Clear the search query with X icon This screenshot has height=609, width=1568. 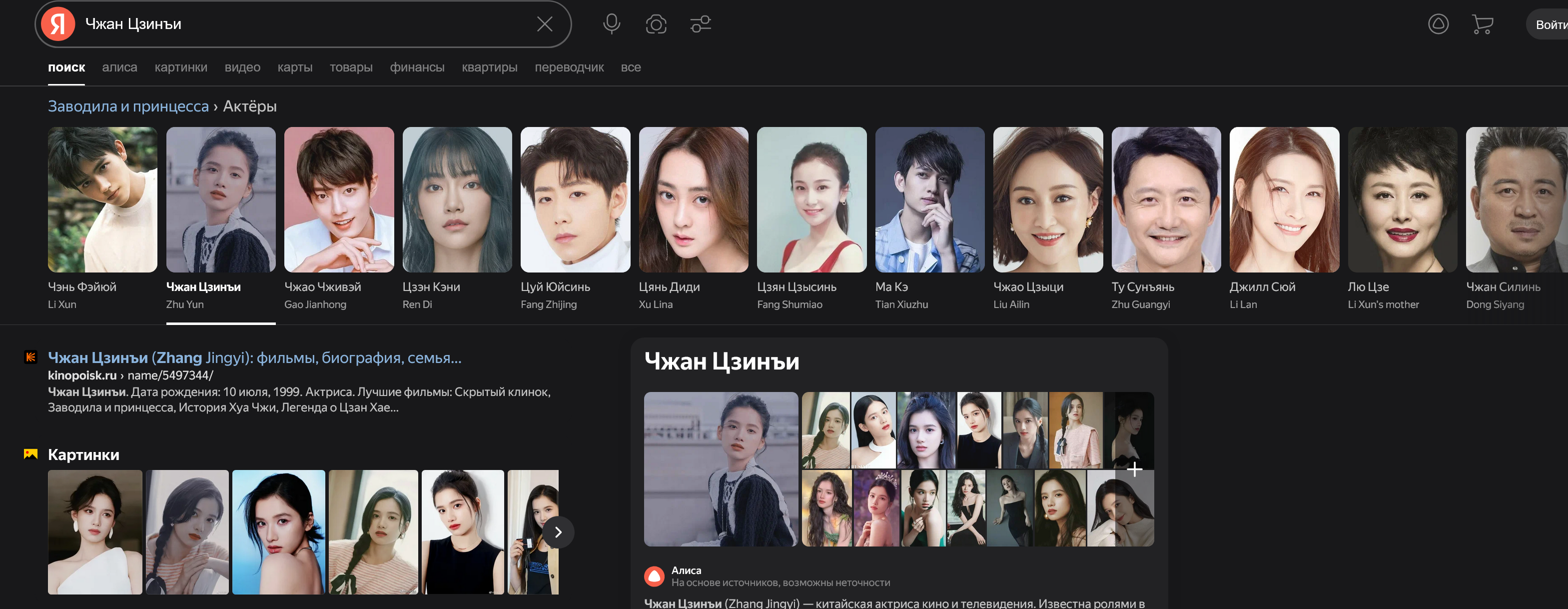coord(544,24)
